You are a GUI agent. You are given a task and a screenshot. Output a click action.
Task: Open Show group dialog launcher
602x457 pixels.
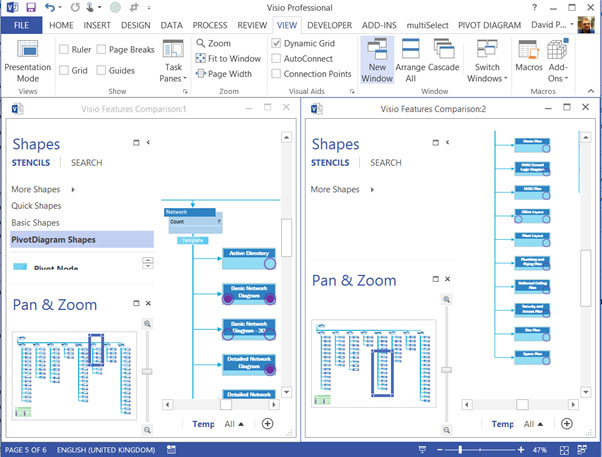click(x=185, y=91)
